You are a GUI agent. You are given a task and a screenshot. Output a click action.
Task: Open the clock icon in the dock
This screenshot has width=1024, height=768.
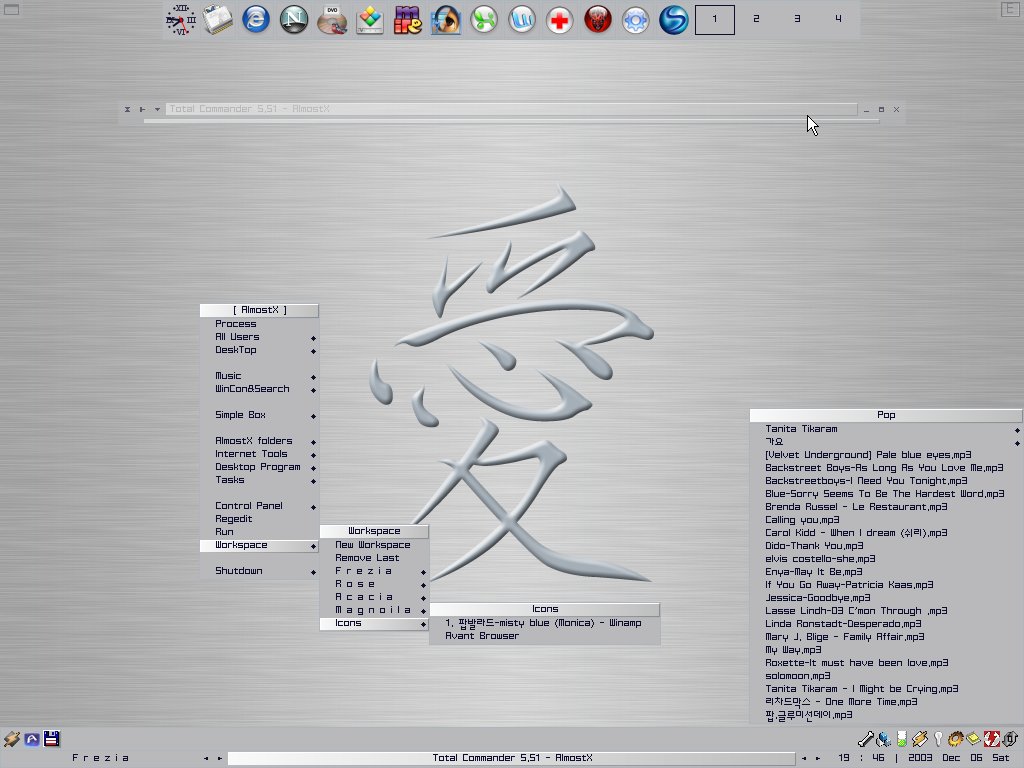click(181, 19)
